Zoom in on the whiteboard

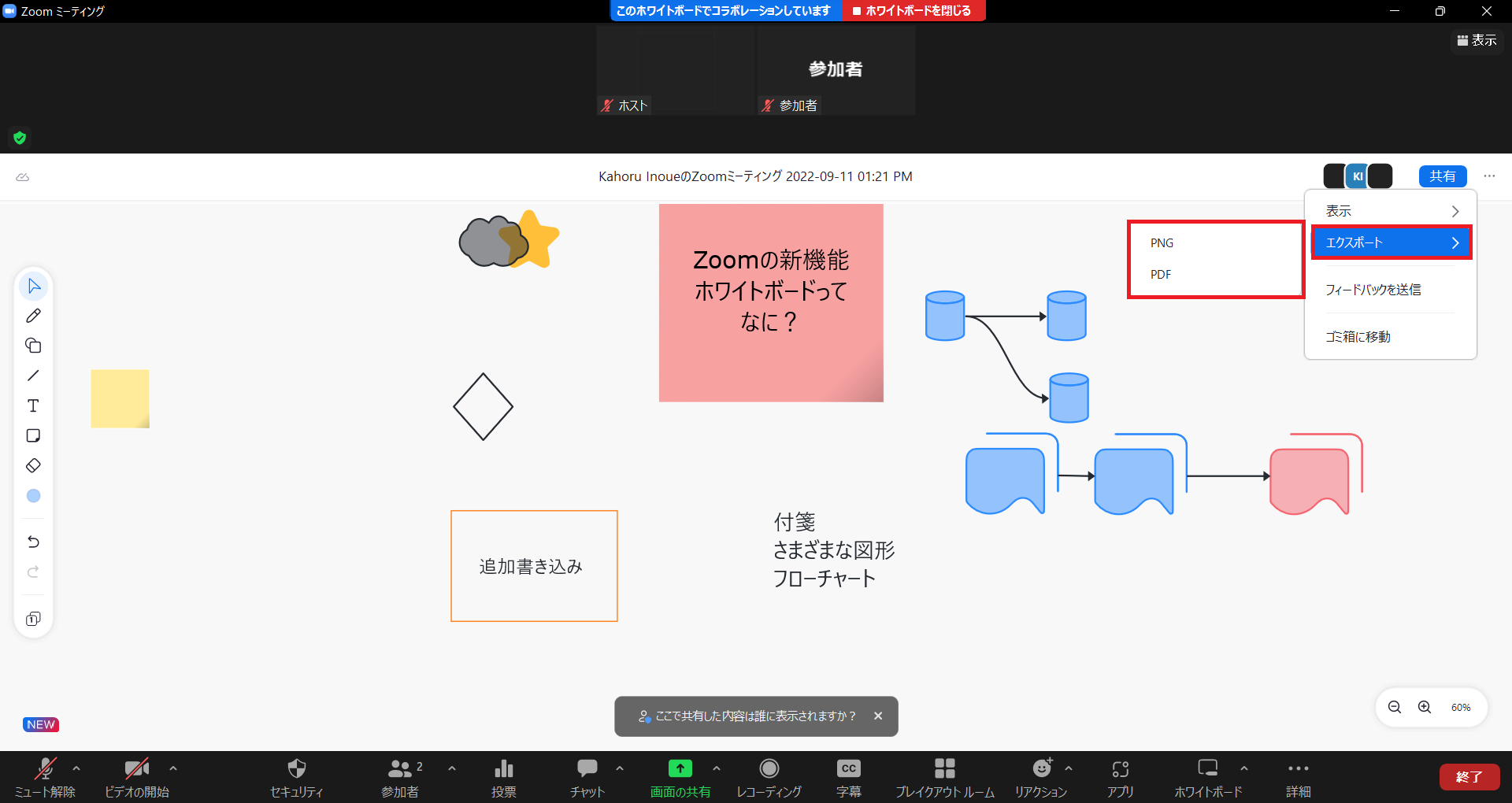(x=1425, y=707)
